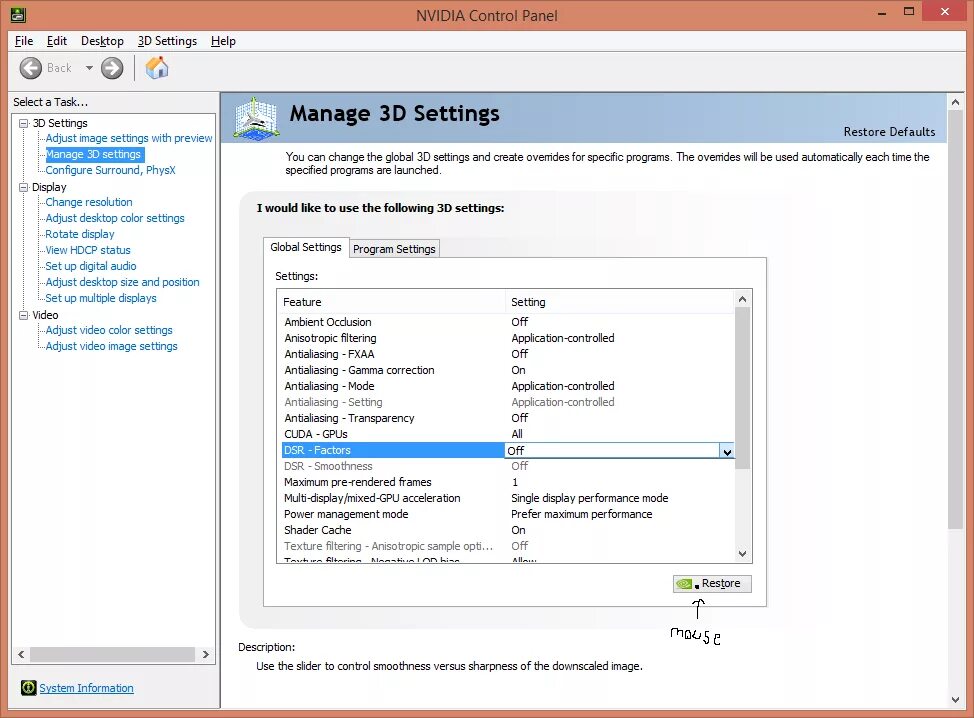
Task: Click the Forward arrow icon
Action: pos(112,68)
